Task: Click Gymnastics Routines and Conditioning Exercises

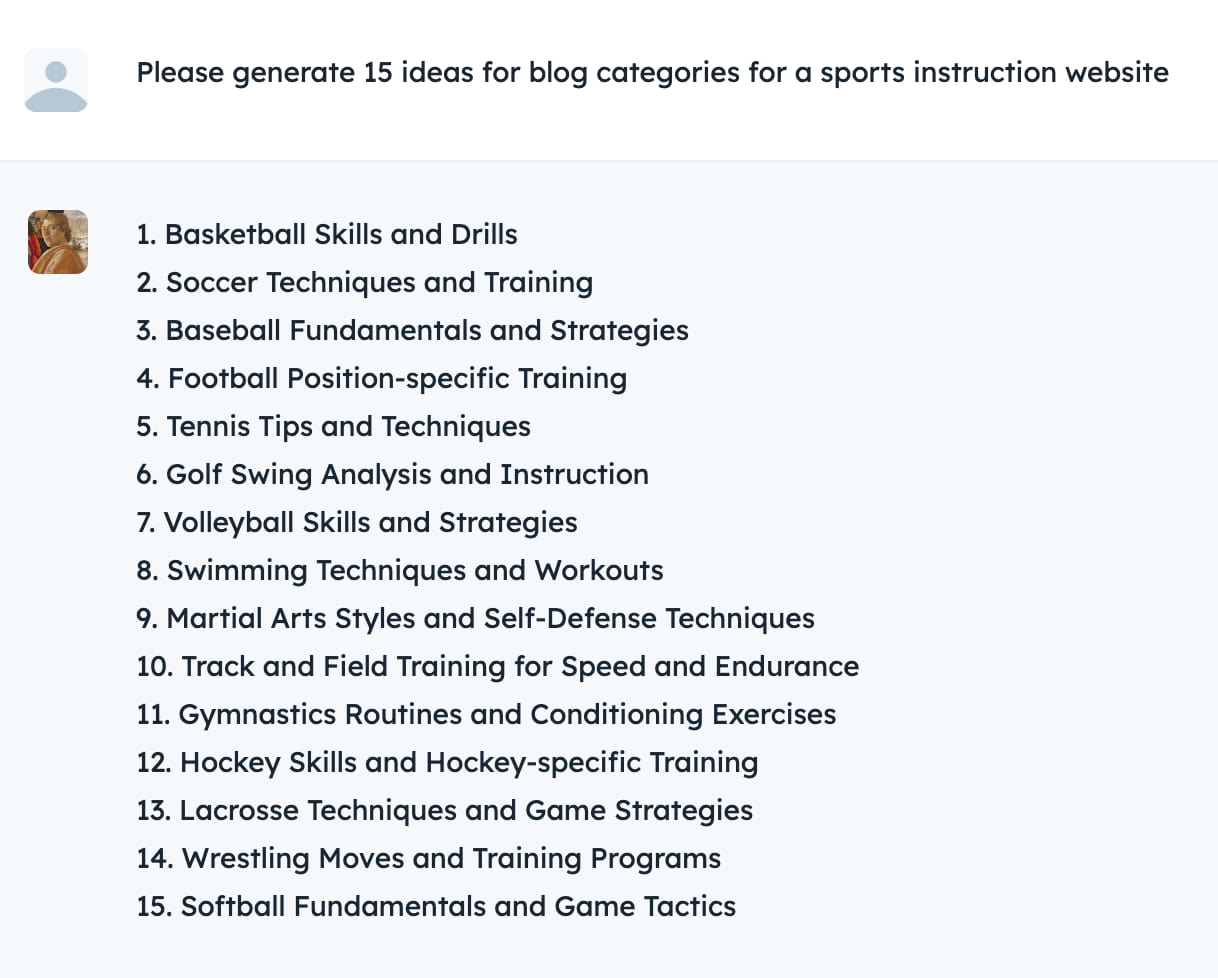Action: coord(487,714)
